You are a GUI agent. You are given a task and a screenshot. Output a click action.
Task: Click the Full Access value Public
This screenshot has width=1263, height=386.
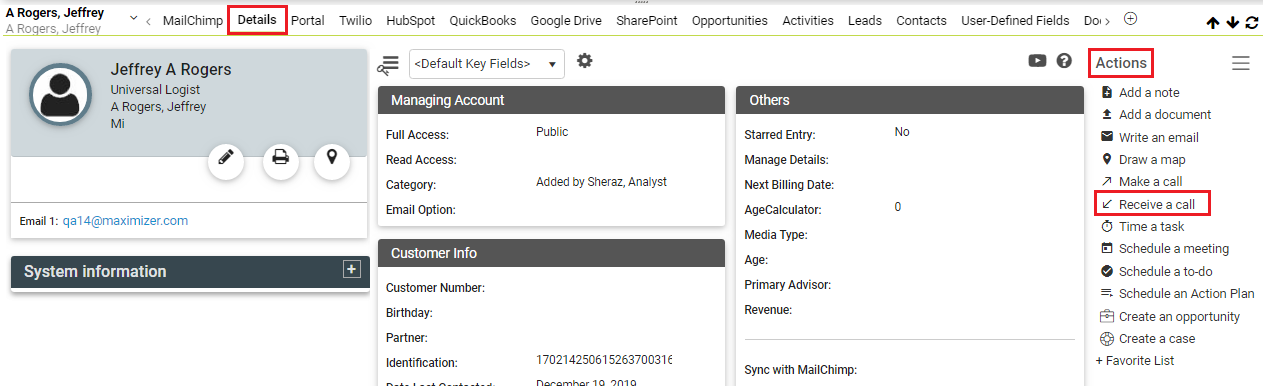pyautogui.click(x=552, y=132)
